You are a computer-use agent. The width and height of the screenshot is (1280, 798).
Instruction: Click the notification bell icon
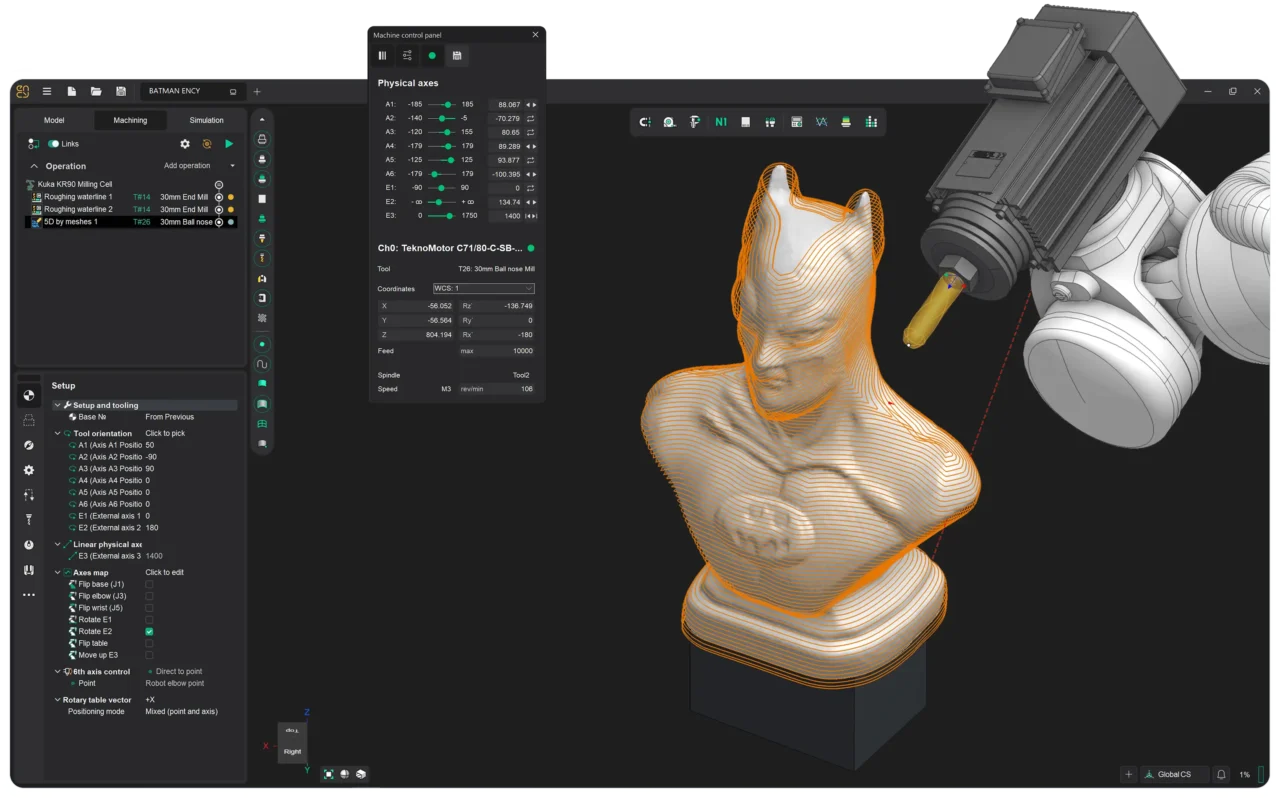coord(1221,774)
